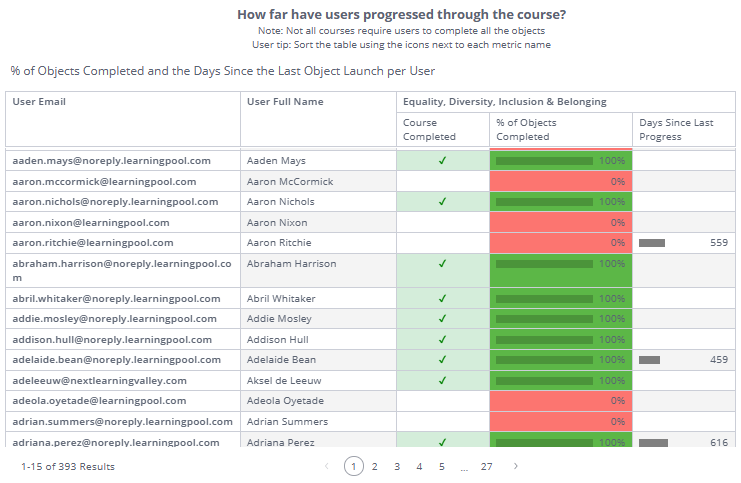Open page 2 of the results

point(374,466)
